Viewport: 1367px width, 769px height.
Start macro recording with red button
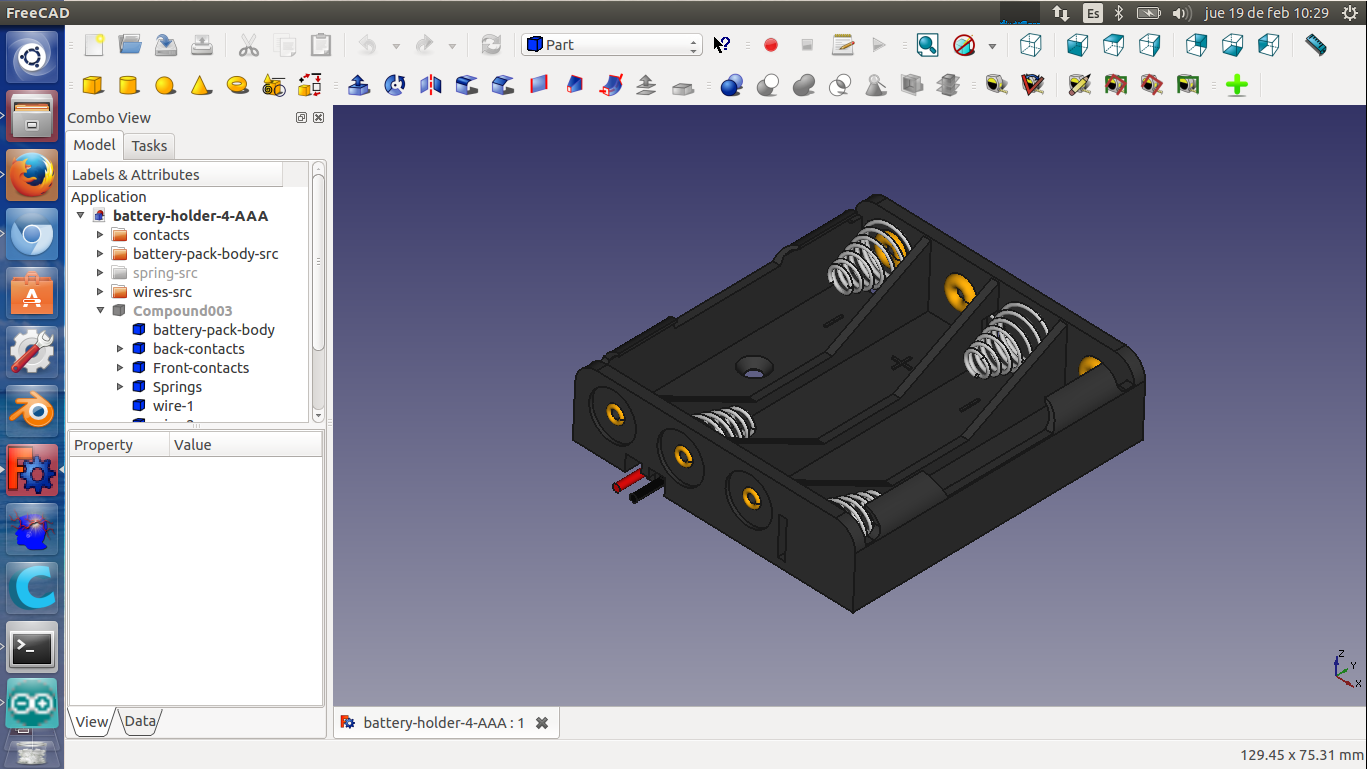click(771, 45)
